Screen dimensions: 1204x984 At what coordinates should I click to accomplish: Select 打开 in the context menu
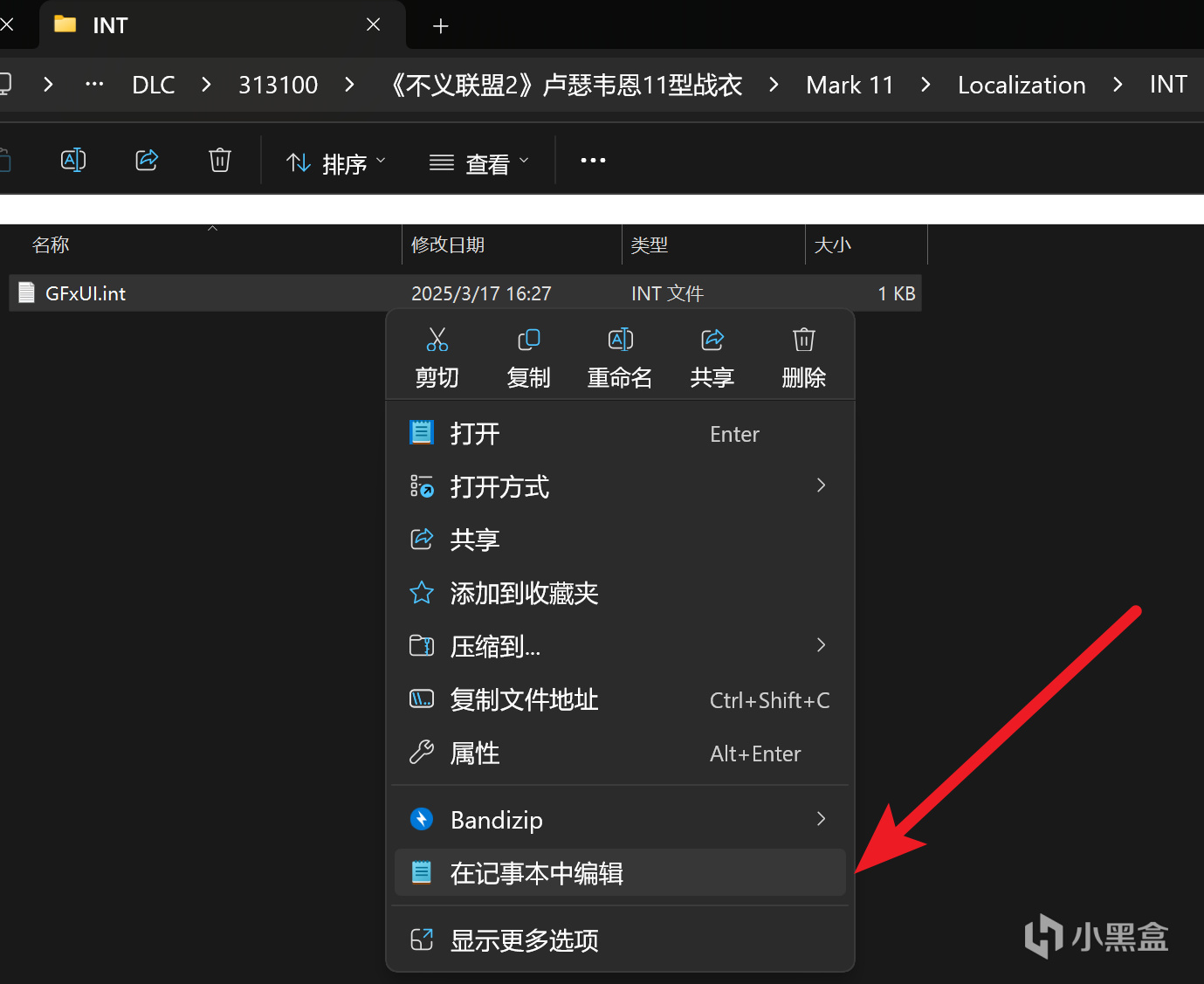[620, 434]
